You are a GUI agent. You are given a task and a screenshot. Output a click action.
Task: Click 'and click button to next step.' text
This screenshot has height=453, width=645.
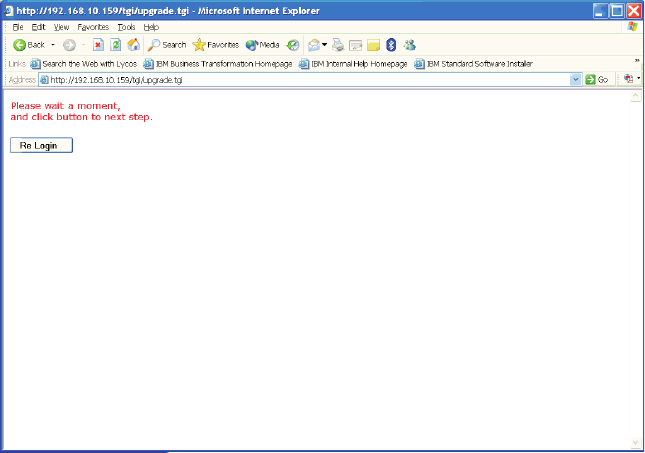(x=81, y=117)
